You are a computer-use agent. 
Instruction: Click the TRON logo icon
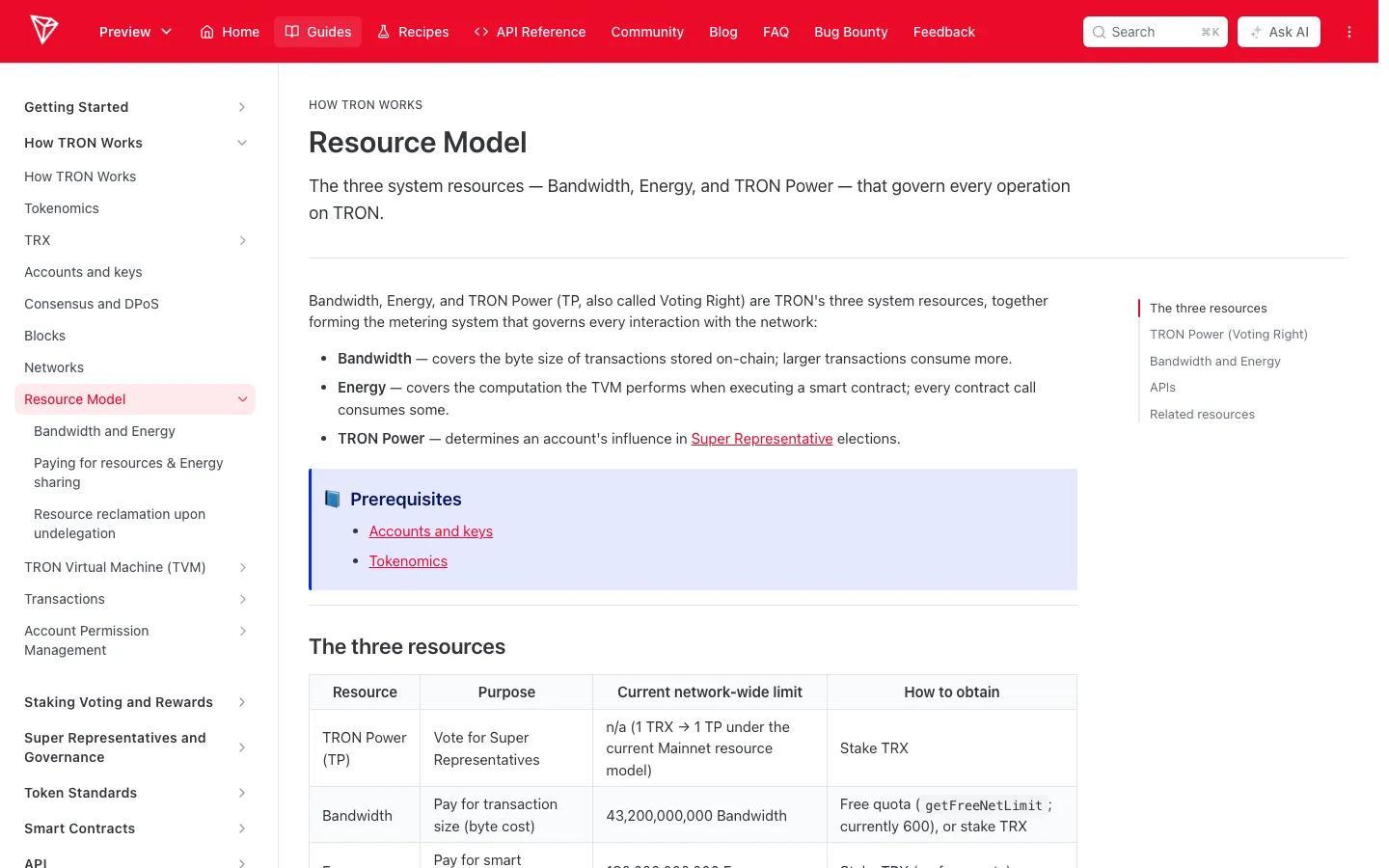pyautogui.click(x=44, y=30)
